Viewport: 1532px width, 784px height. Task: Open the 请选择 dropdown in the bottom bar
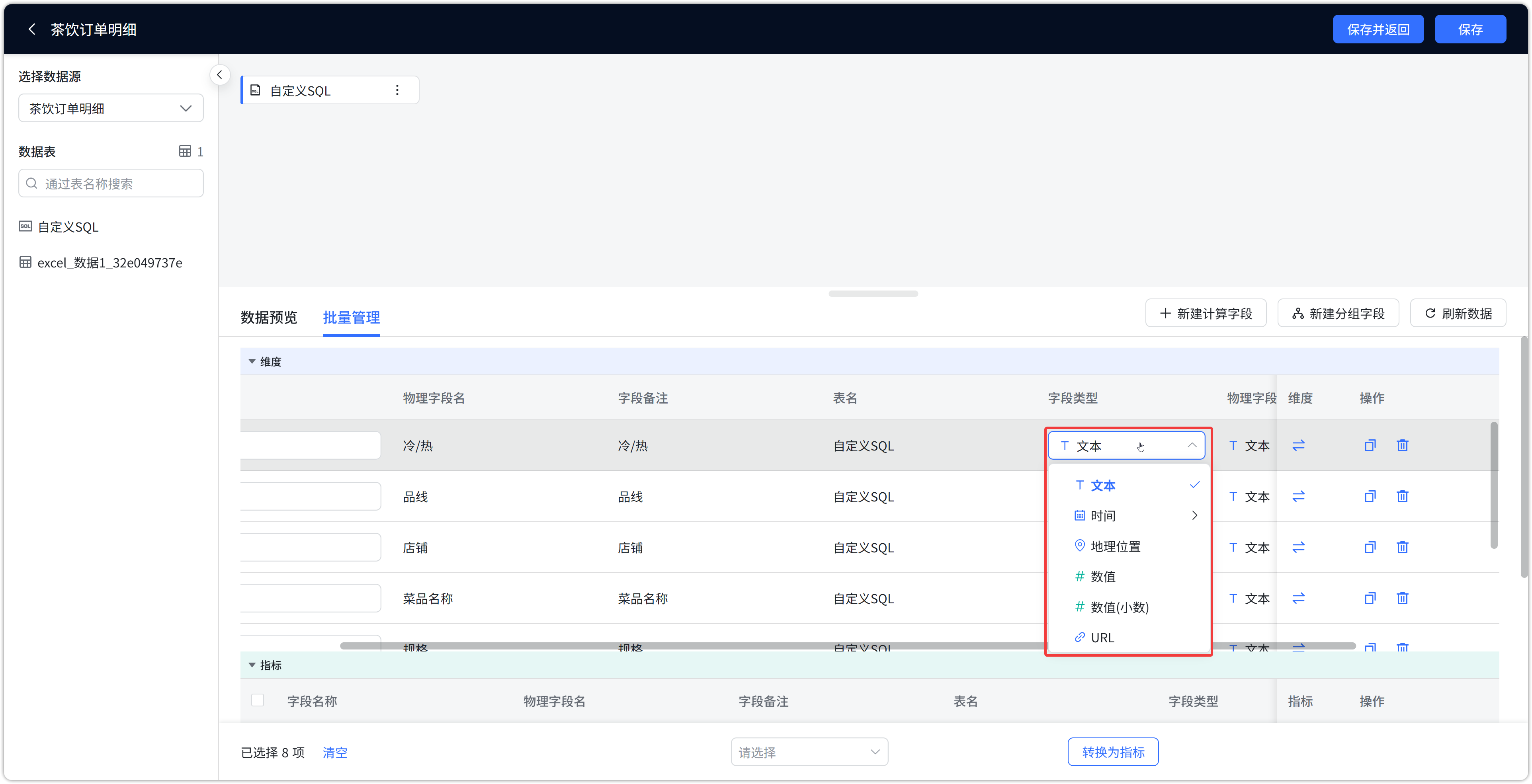[809, 752]
